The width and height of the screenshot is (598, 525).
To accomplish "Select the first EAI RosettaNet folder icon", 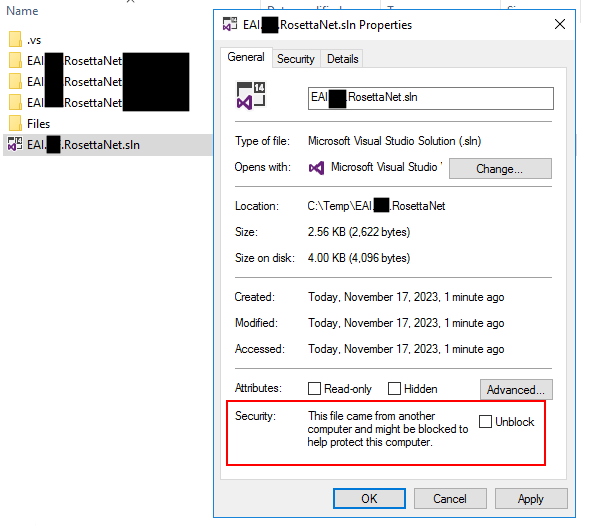I will 15,60.
